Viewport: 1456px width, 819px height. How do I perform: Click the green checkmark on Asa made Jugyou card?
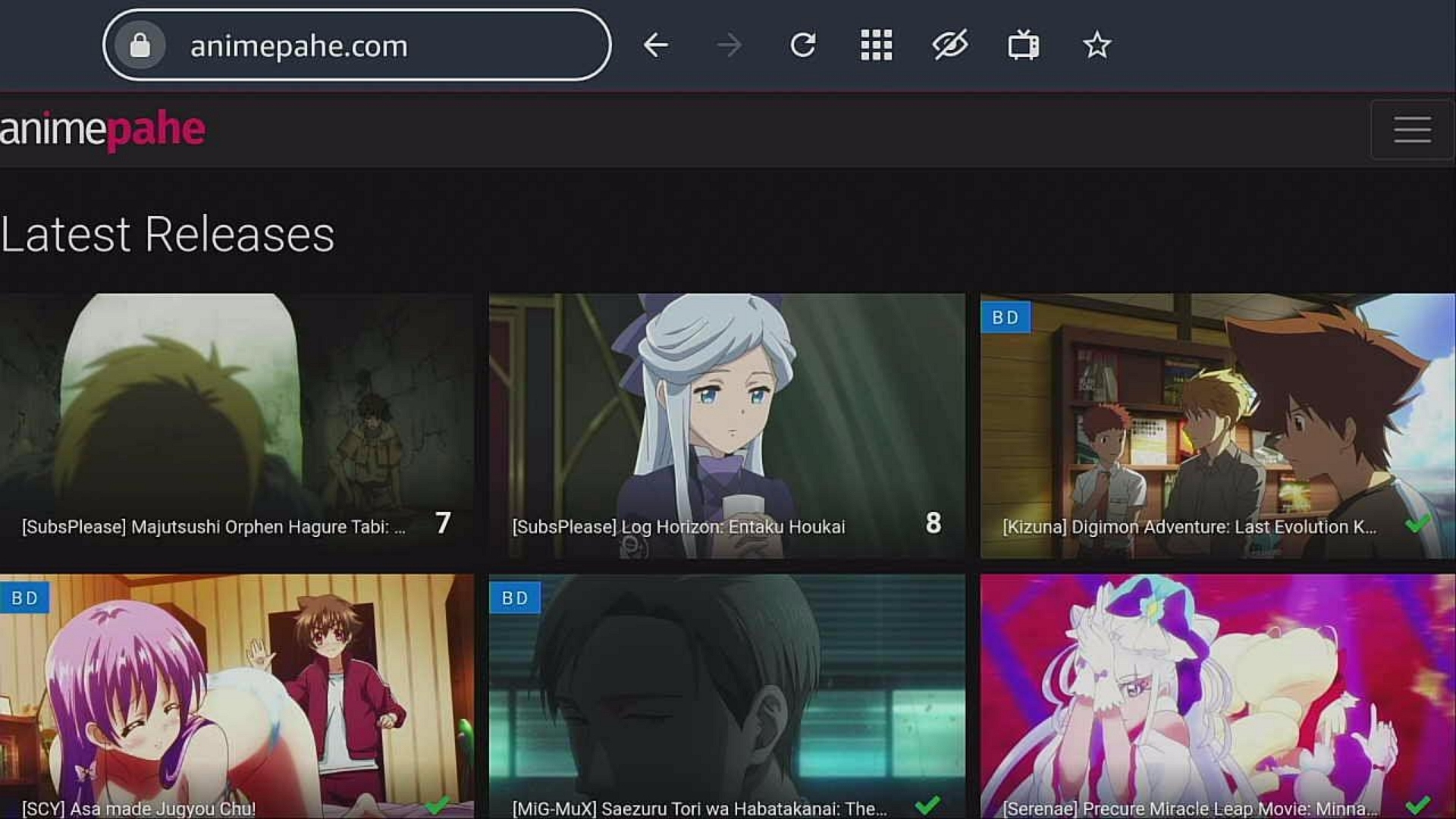point(438,805)
